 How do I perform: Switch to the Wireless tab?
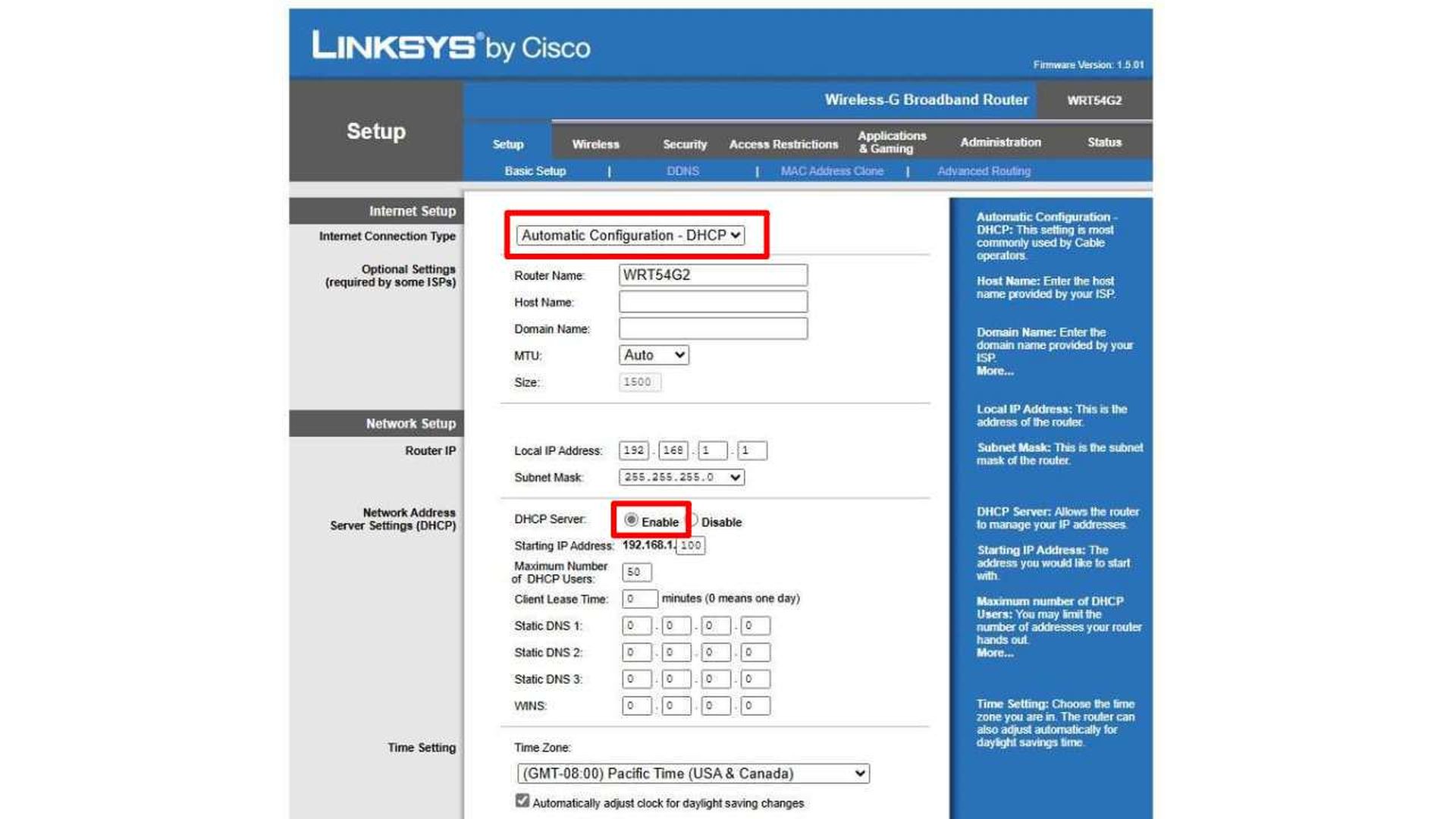pyautogui.click(x=596, y=143)
